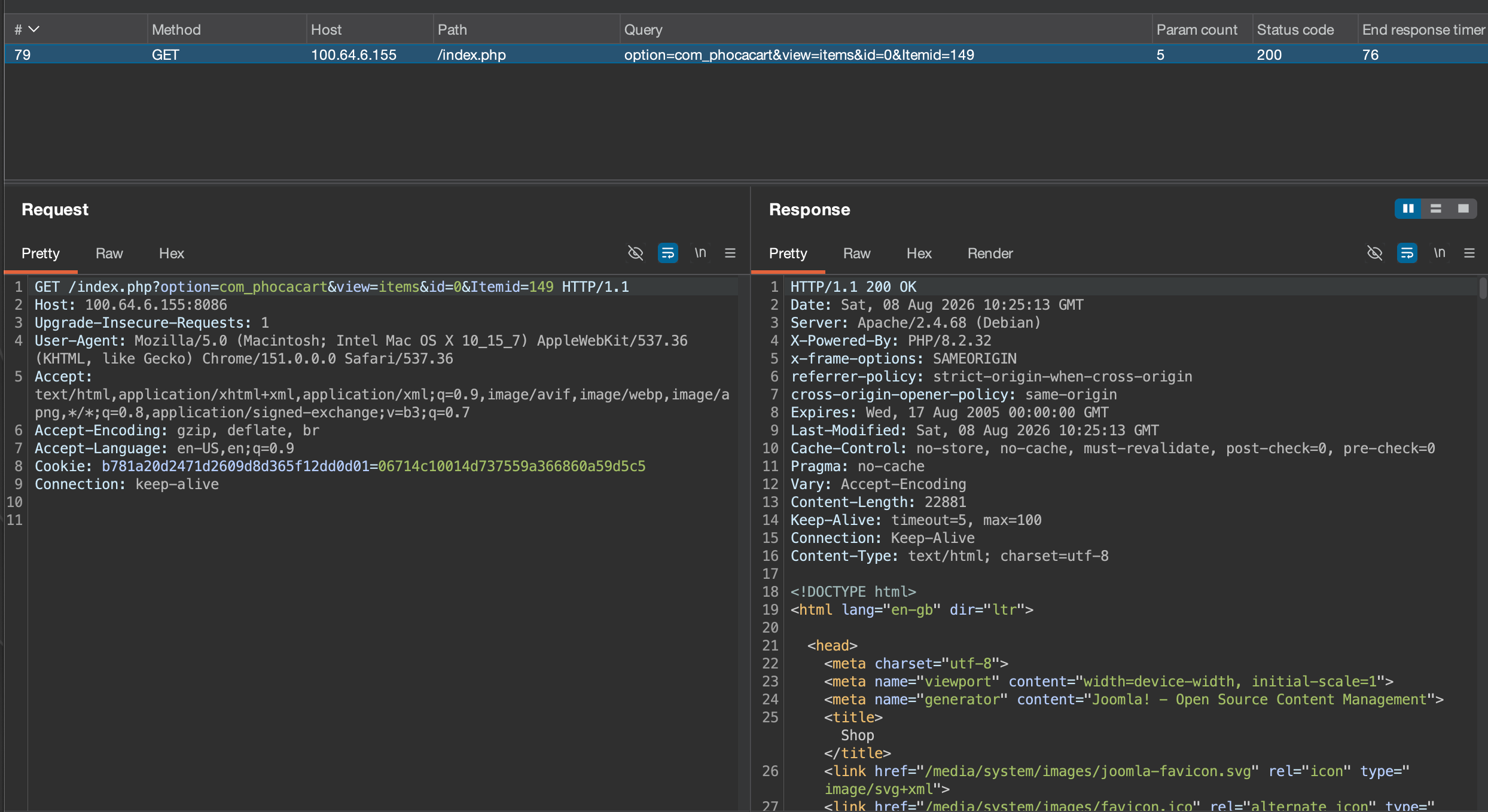Click Server: Apache response header
Viewport: 1488px width, 812px height.
pos(916,323)
